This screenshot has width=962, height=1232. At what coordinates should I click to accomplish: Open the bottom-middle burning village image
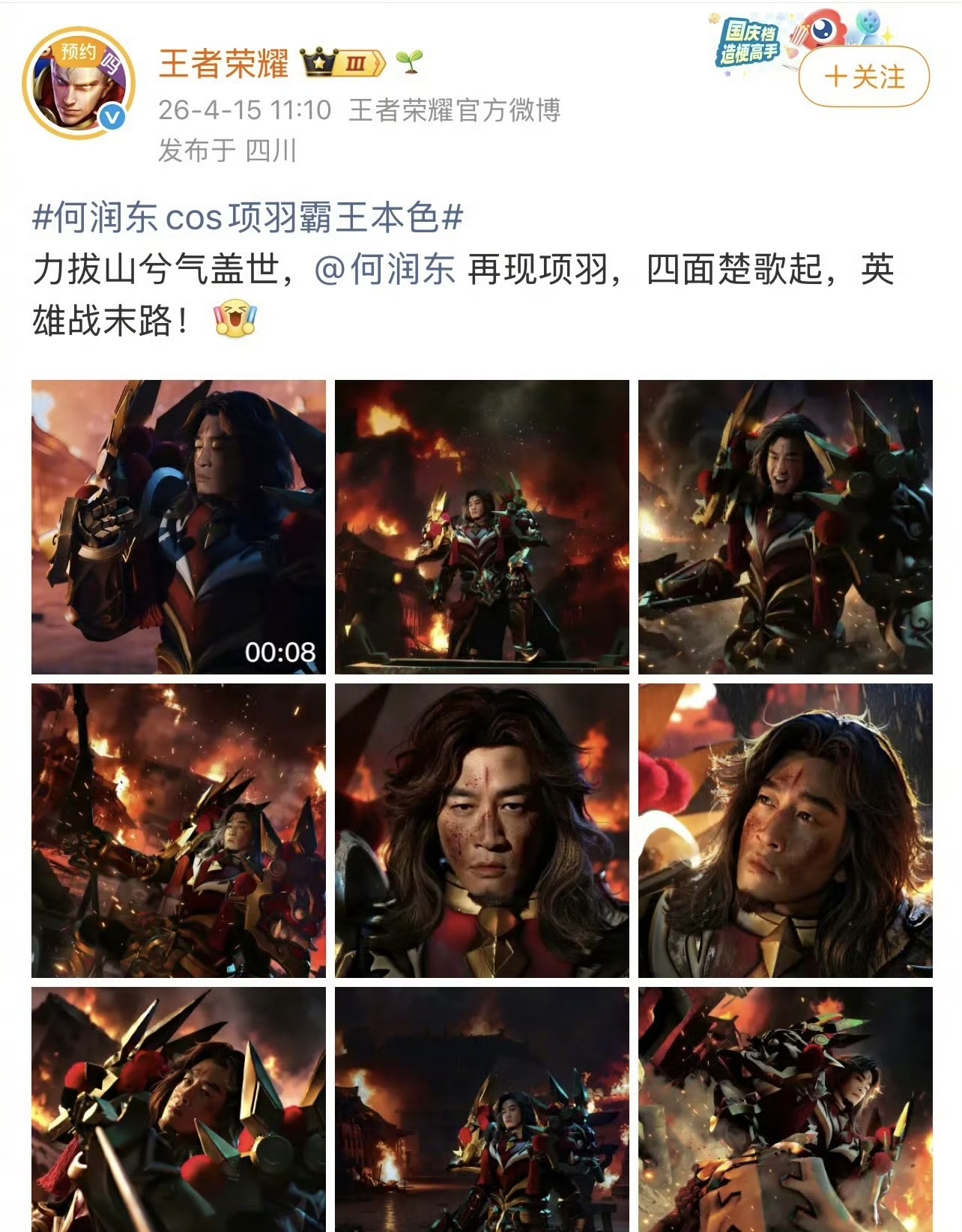(482, 1109)
